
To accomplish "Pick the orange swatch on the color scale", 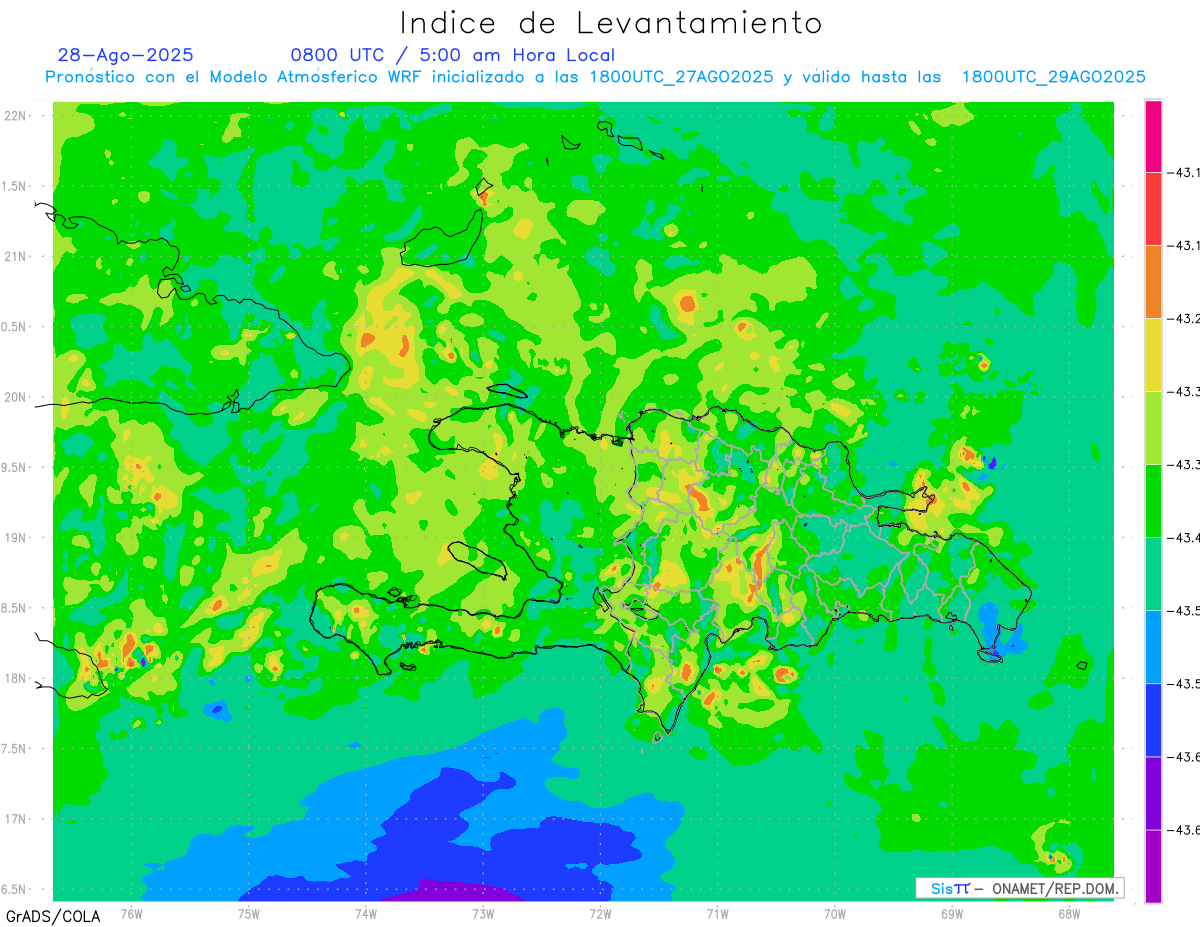I will [x=1153, y=282].
